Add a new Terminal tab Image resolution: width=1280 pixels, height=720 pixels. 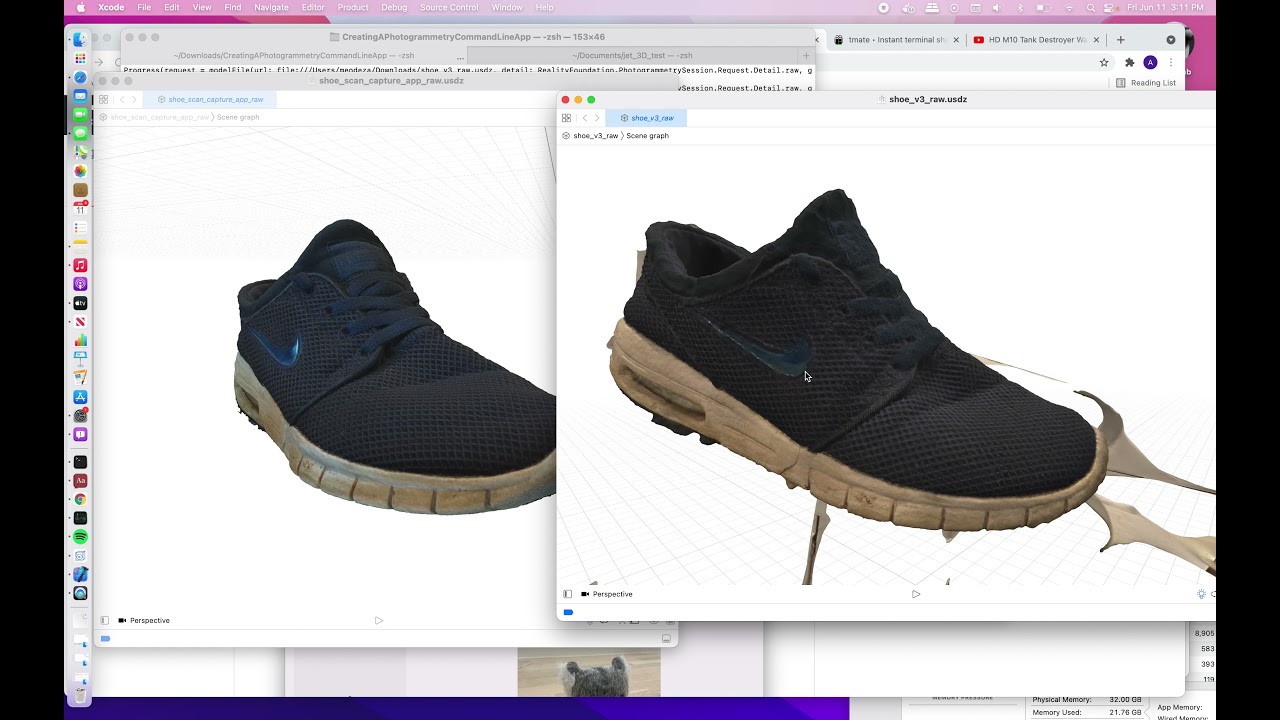(x=807, y=56)
